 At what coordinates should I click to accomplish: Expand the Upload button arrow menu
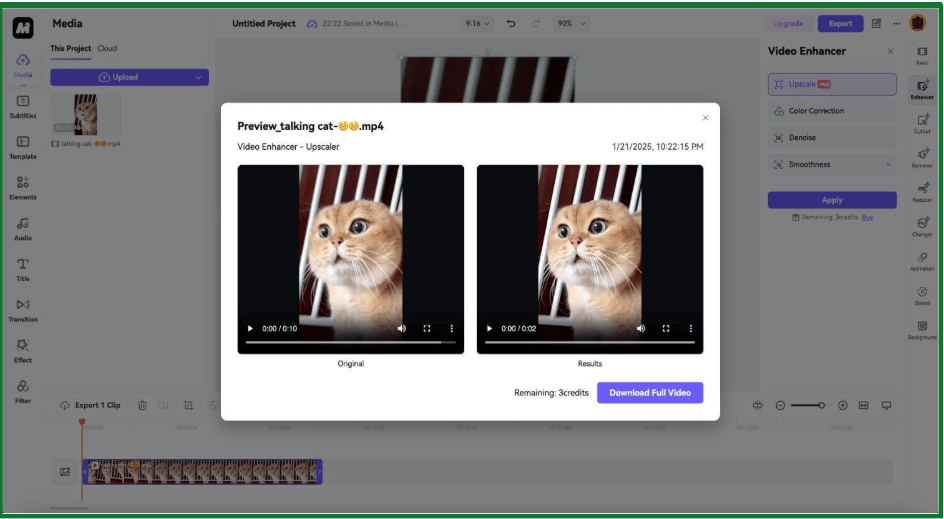198,77
